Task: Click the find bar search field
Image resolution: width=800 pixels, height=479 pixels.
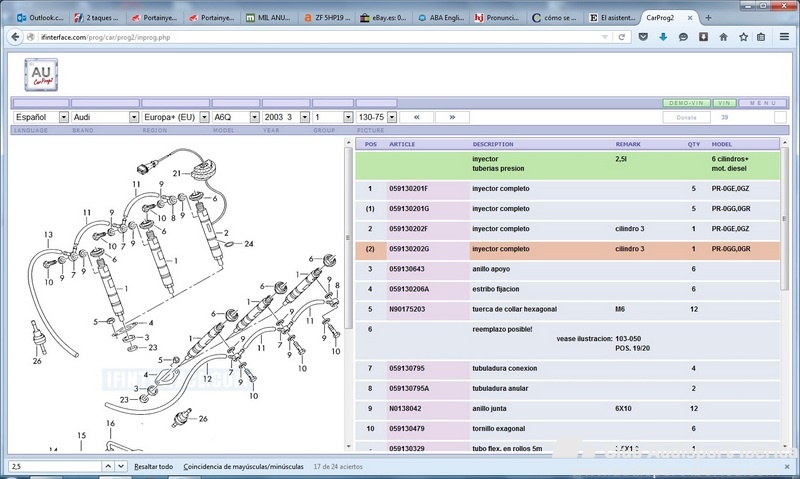Action: click(55, 466)
